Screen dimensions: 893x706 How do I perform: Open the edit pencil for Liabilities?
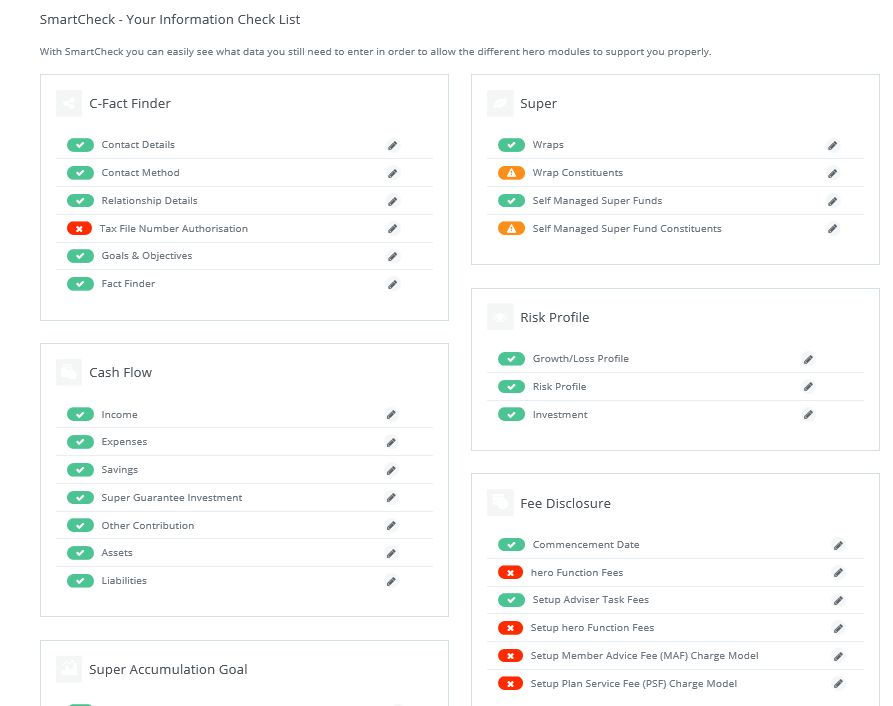pyautogui.click(x=392, y=581)
